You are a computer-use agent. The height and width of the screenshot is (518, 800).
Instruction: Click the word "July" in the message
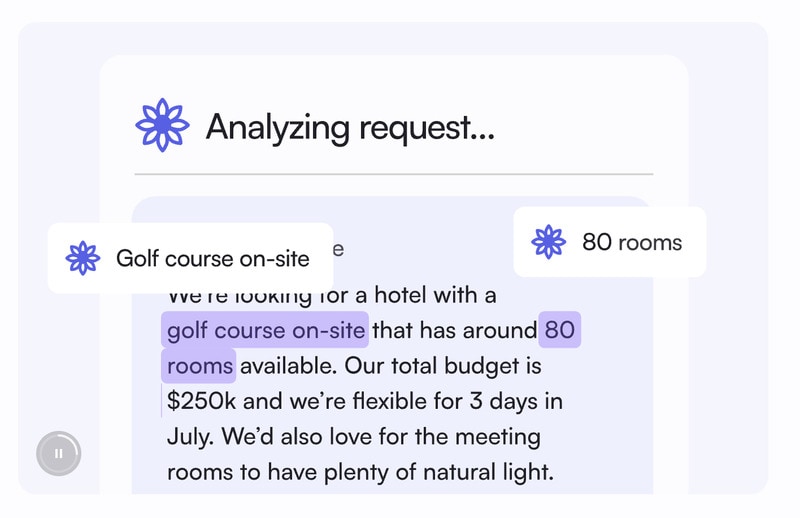[188, 437]
